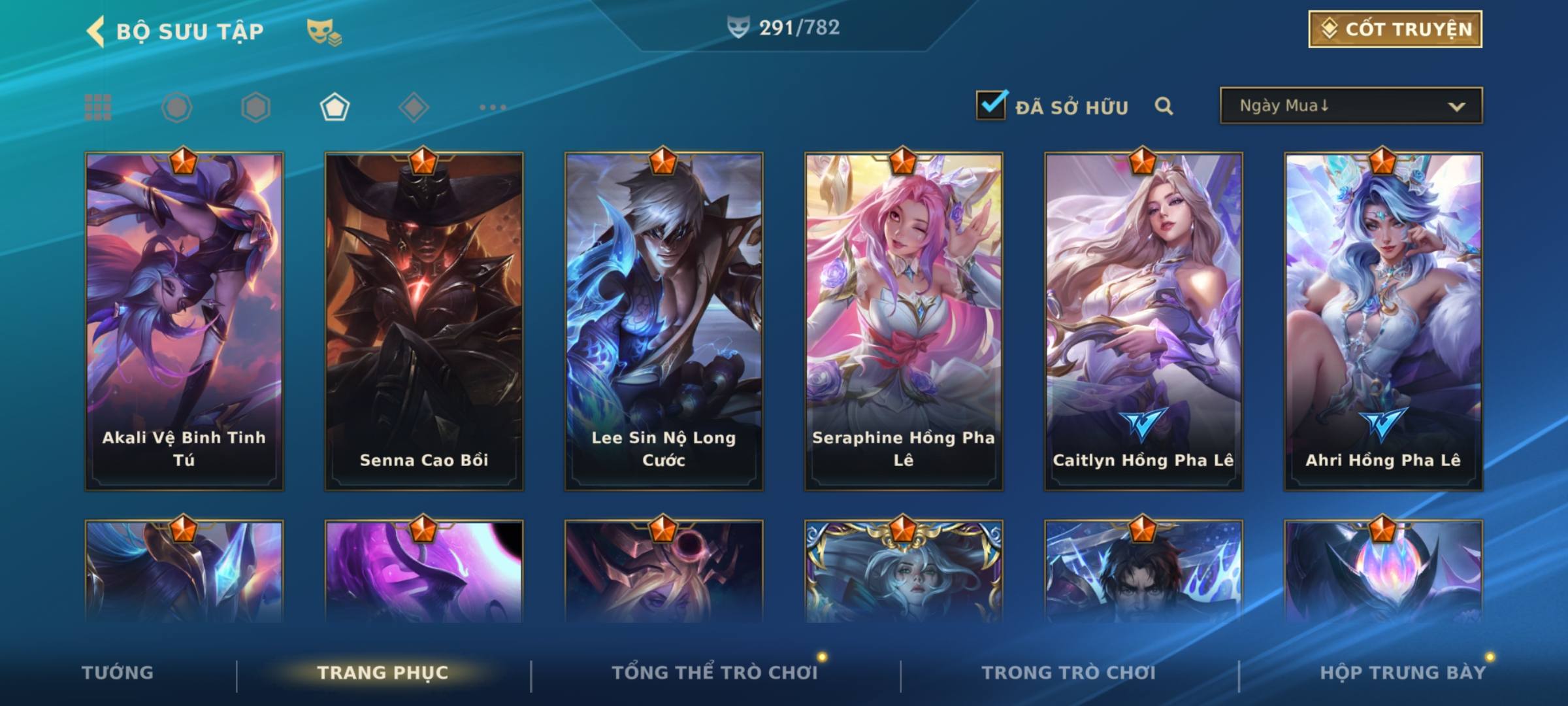Viewport: 1568px width, 706px height.
Task: Filter by the diamond rarity icon
Action: [x=414, y=107]
